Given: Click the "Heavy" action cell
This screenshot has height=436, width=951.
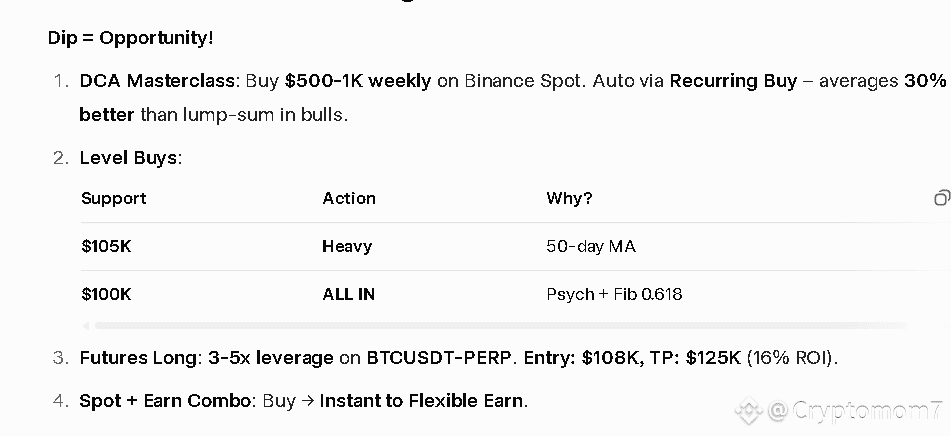Looking at the screenshot, I should tap(347, 246).
